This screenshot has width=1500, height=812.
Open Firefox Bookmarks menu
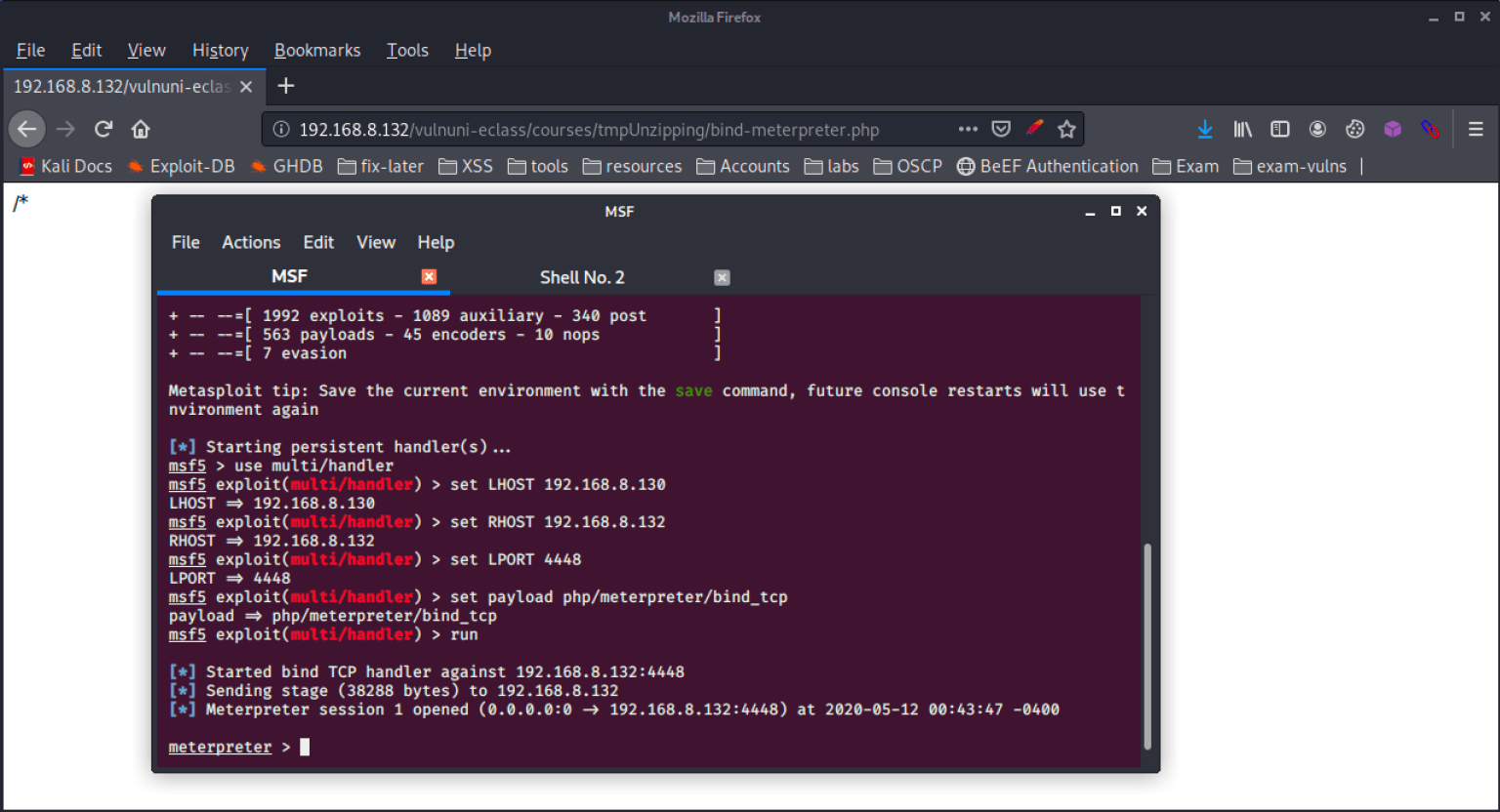coord(317,50)
